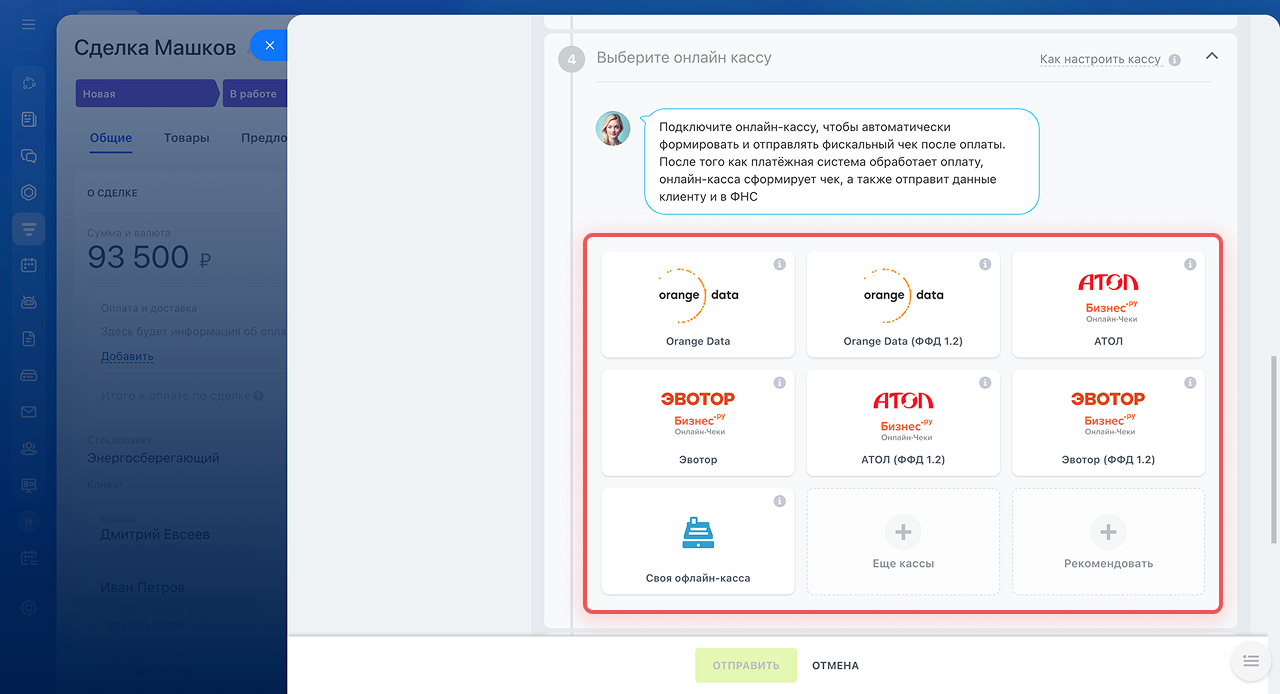Open the CRM funnel icon in the sidebar
The height and width of the screenshot is (694, 1280).
(x=28, y=229)
